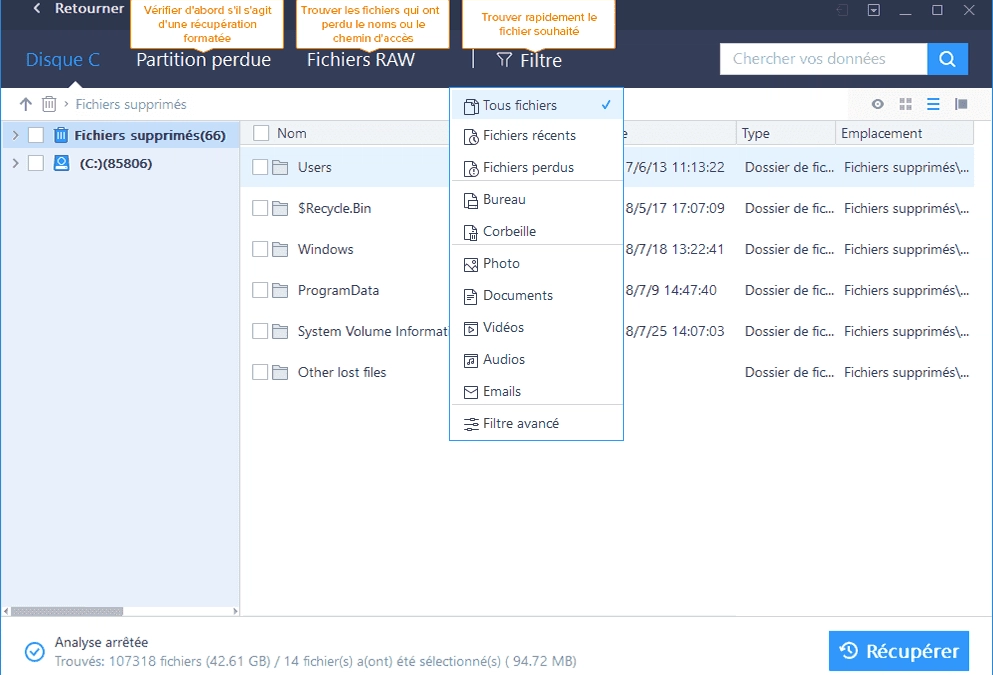
Task: Click Retourner to go back
Action: tap(78, 9)
